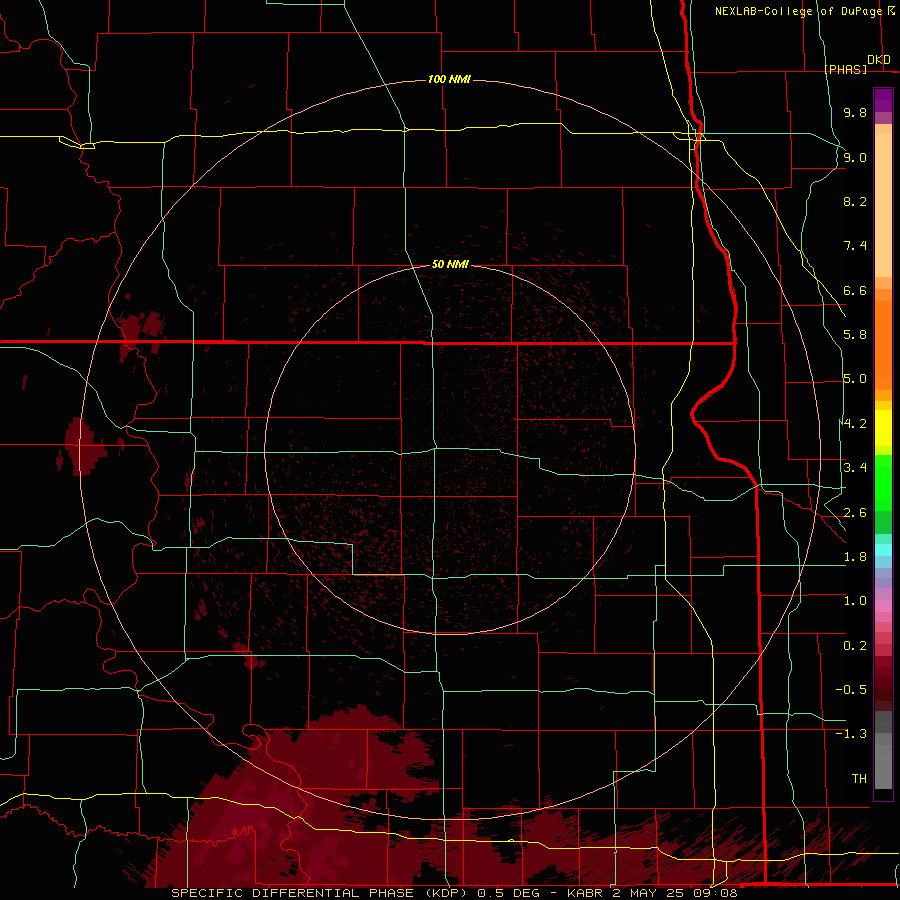Click the TH threshold label on the scale

click(x=859, y=779)
